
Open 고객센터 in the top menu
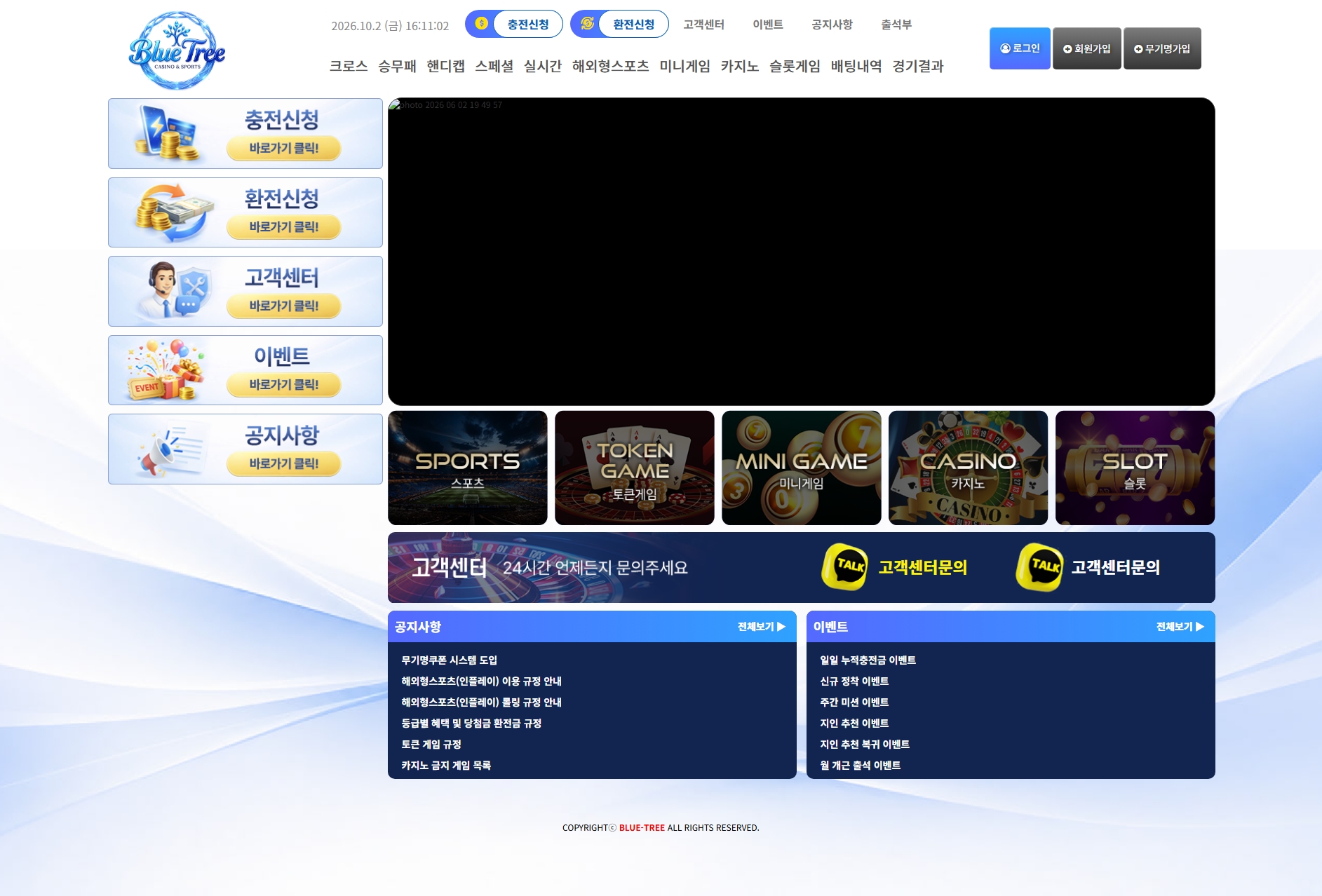pyautogui.click(x=703, y=25)
